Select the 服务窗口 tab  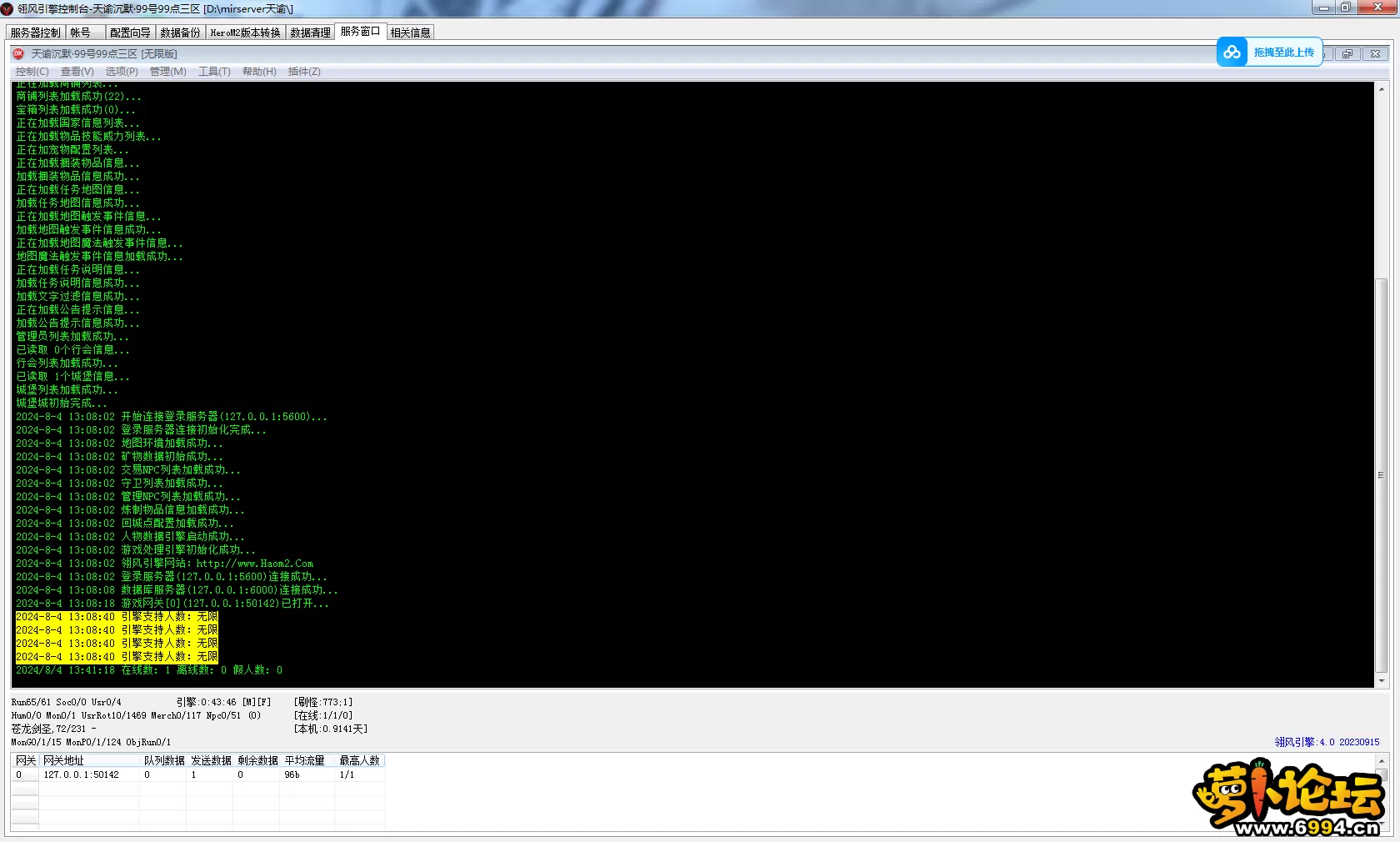pyautogui.click(x=360, y=31)
